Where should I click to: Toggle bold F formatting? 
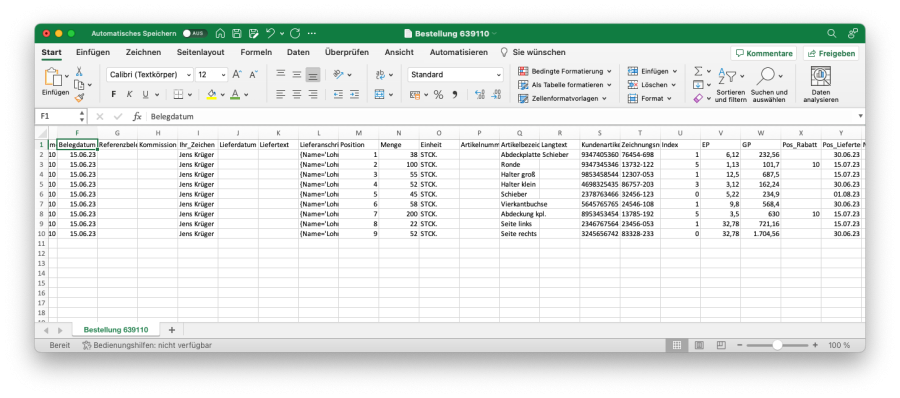coord(114,95)
